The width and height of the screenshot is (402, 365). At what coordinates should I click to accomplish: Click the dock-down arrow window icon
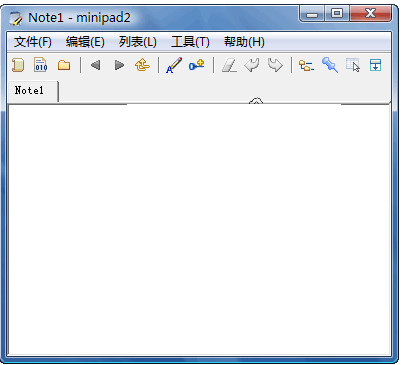[375, 65]
